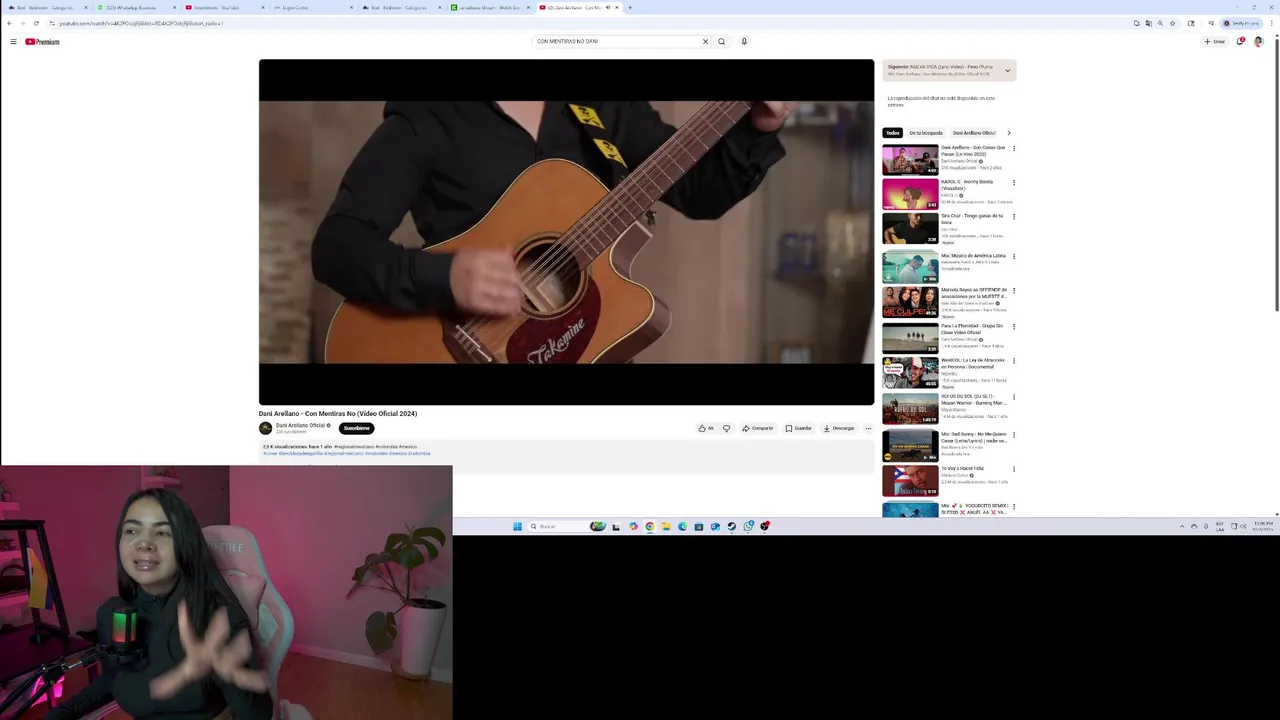Open the notifications bell
The height and width of the screenshot is (720, 1280).
1241,41
